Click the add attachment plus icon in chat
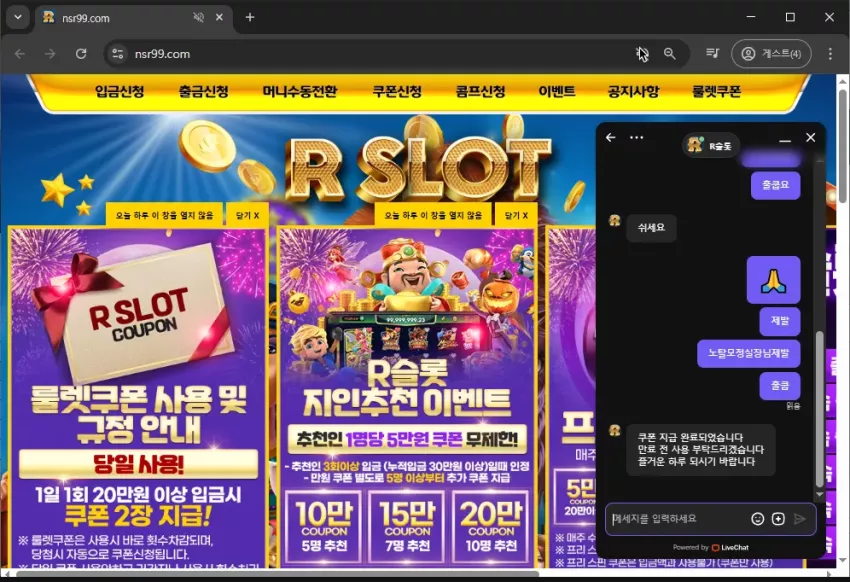The width and height of the screenshot is (850, 582). [x=778, y=519]
